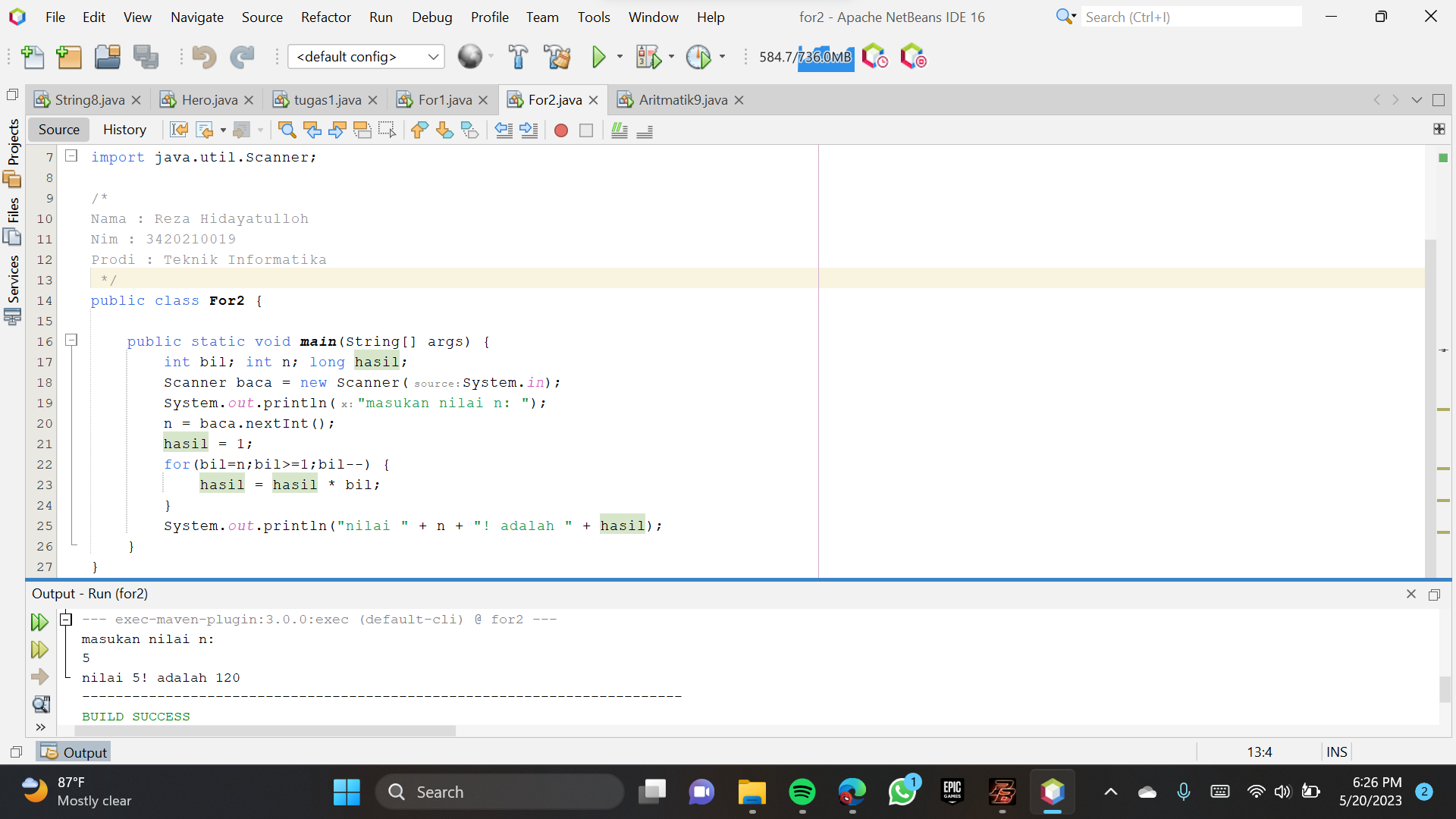
Task: Expand the Debug Project dropdown arrow
Action: (x=671, y=57)
